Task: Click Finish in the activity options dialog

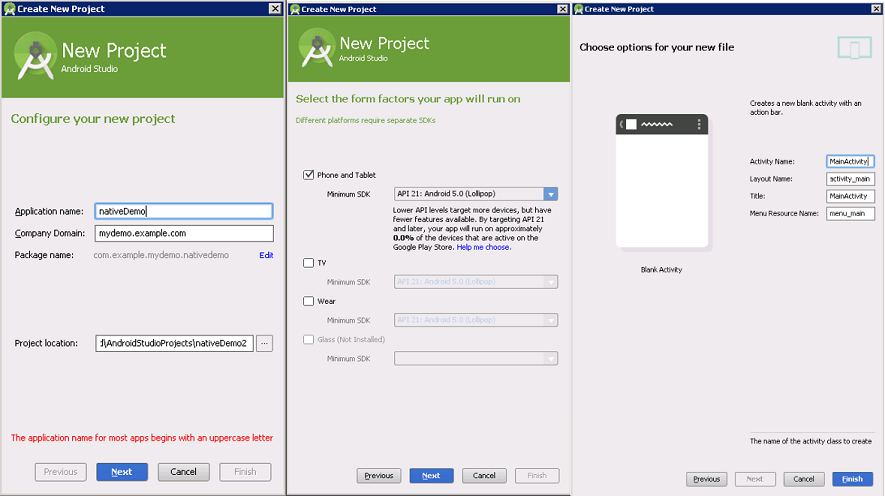Action: pyautogui.click(x=852, y=479)
